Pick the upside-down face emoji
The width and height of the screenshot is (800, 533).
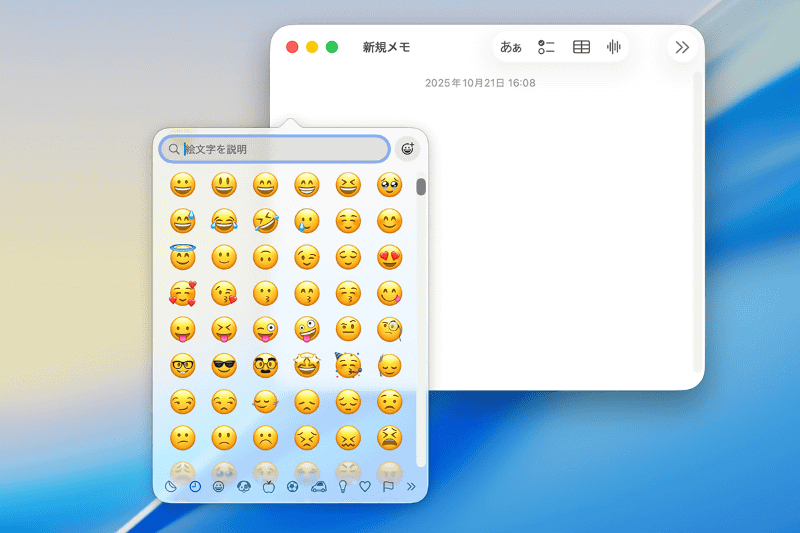click(265, 257)
